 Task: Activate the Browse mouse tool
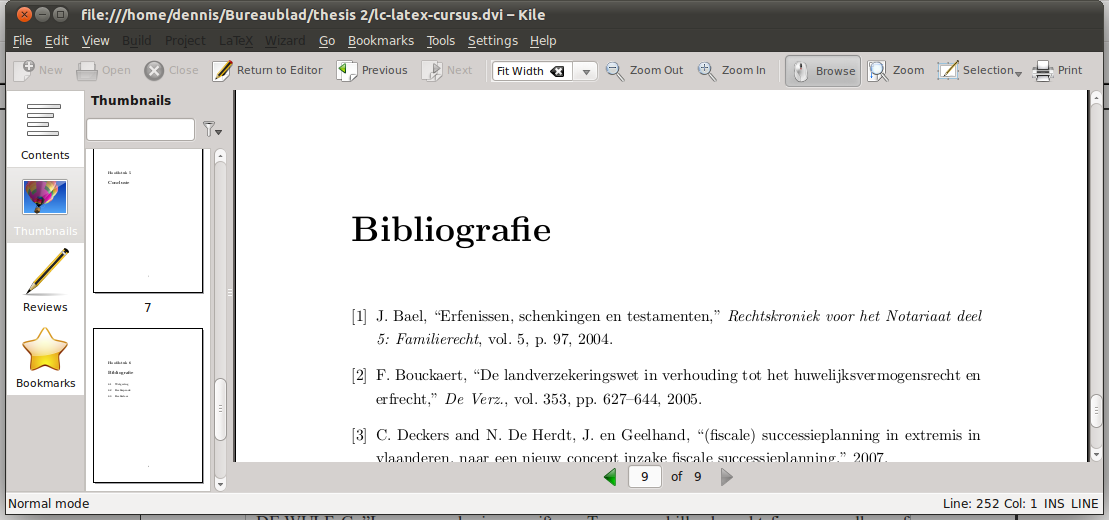823,71
